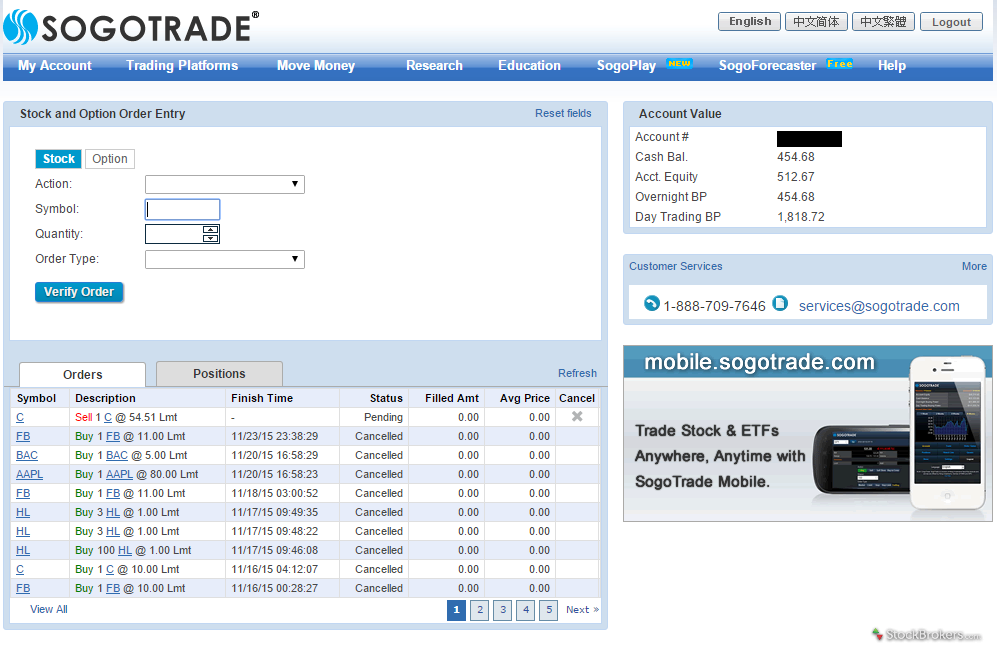Viewport: 997px width, 654px height.
Task: Increase quantity with the up stepper arrow
Action: click(210, 229)
